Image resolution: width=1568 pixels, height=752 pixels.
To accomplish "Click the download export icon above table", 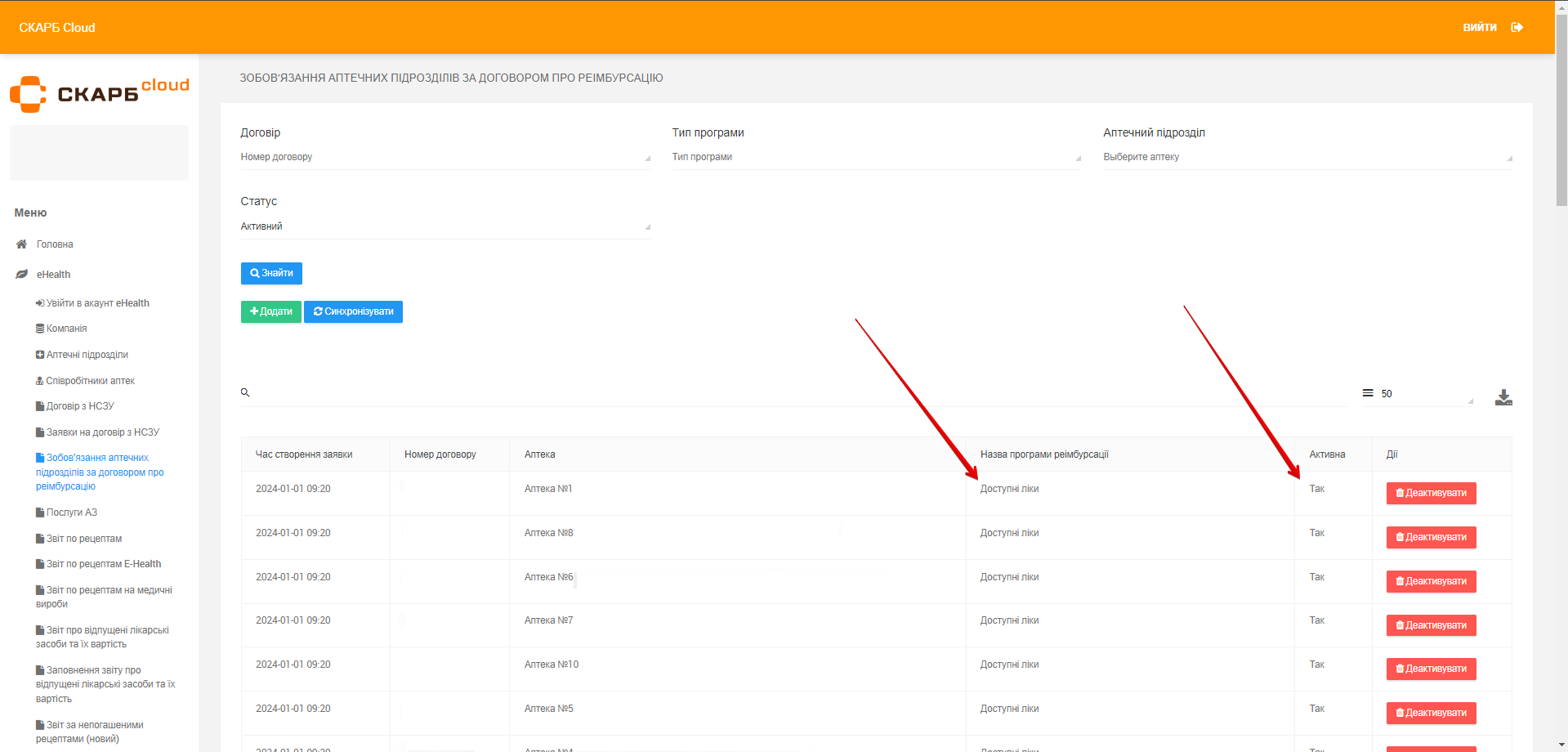I will (1503, 397).
